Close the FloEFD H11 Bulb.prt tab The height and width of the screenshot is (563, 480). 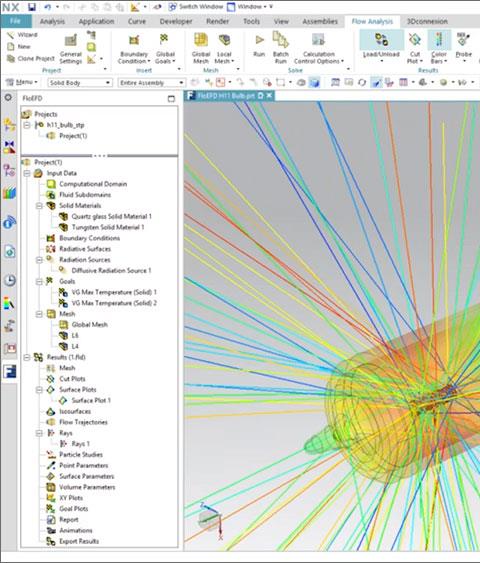tap(269, 96)
